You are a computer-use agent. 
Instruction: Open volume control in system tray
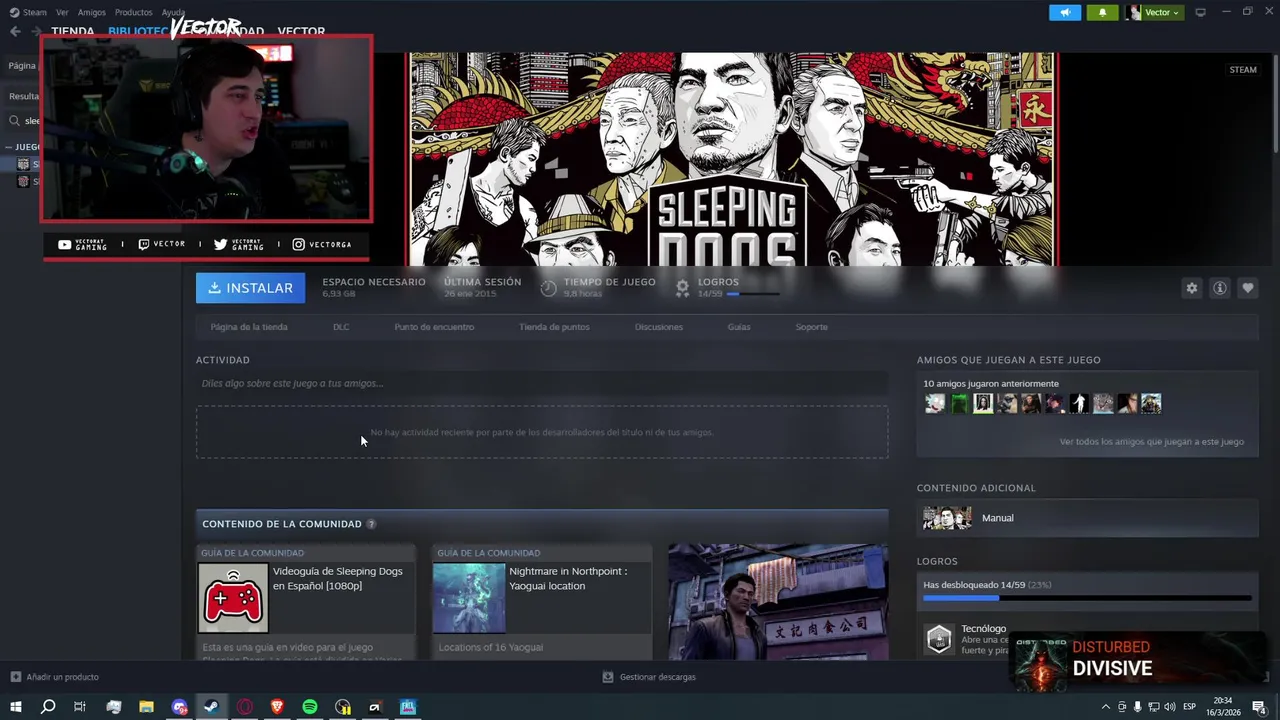click(1169, 707)
